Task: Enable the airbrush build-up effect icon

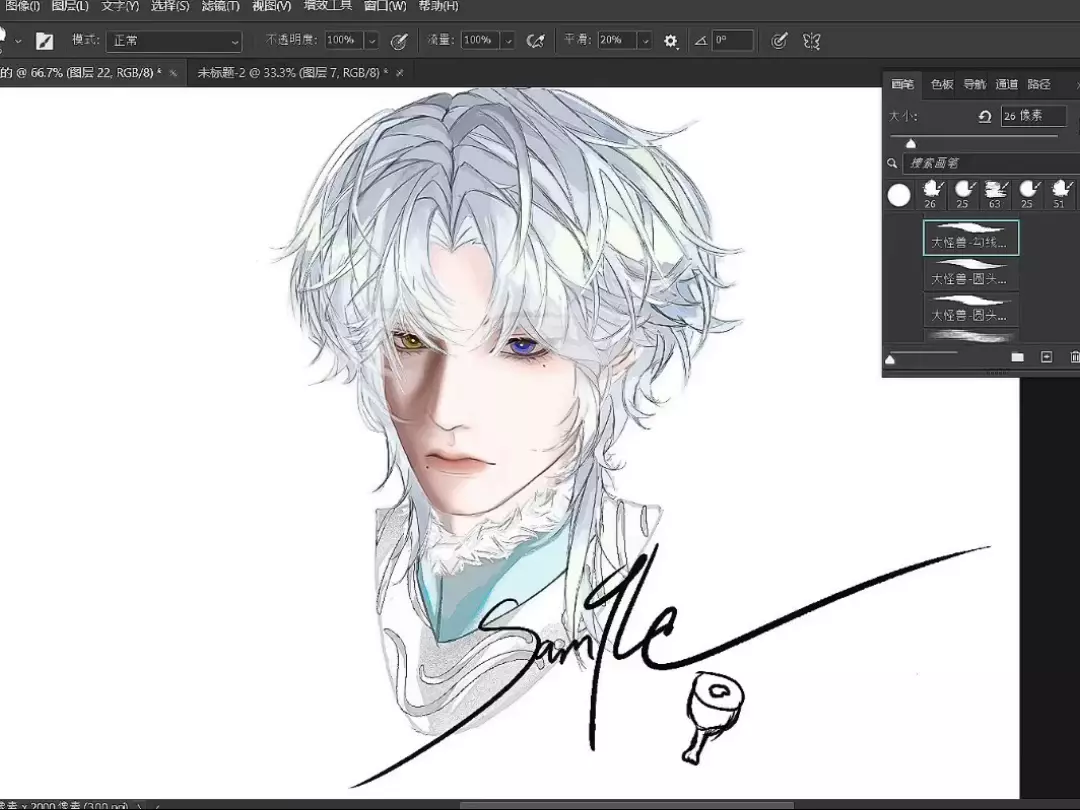Action: (x=535, y=41)
